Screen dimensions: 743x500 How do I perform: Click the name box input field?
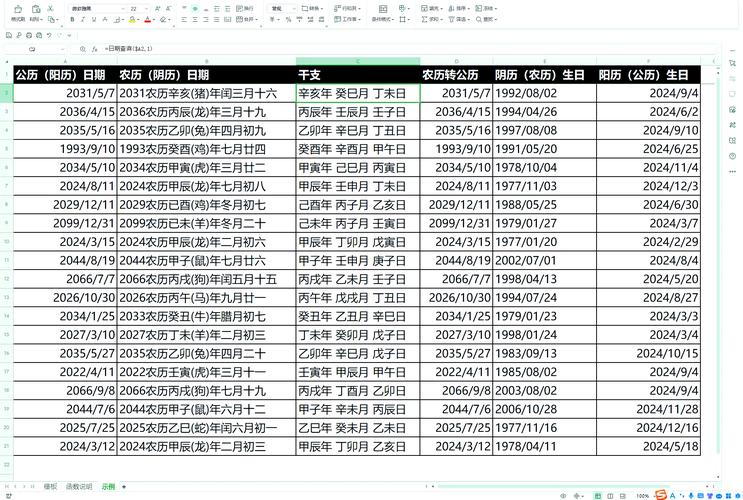click(32, 49)
